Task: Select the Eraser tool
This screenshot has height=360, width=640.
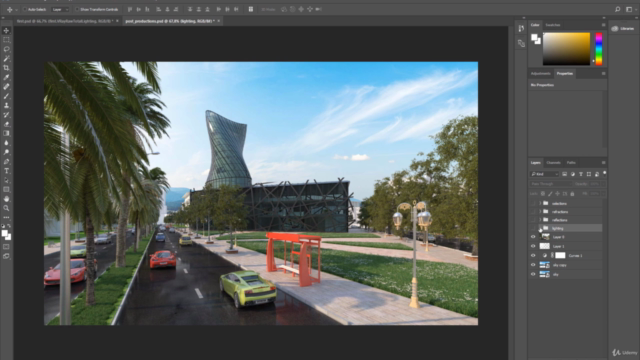Action: [x=6, y=124]
